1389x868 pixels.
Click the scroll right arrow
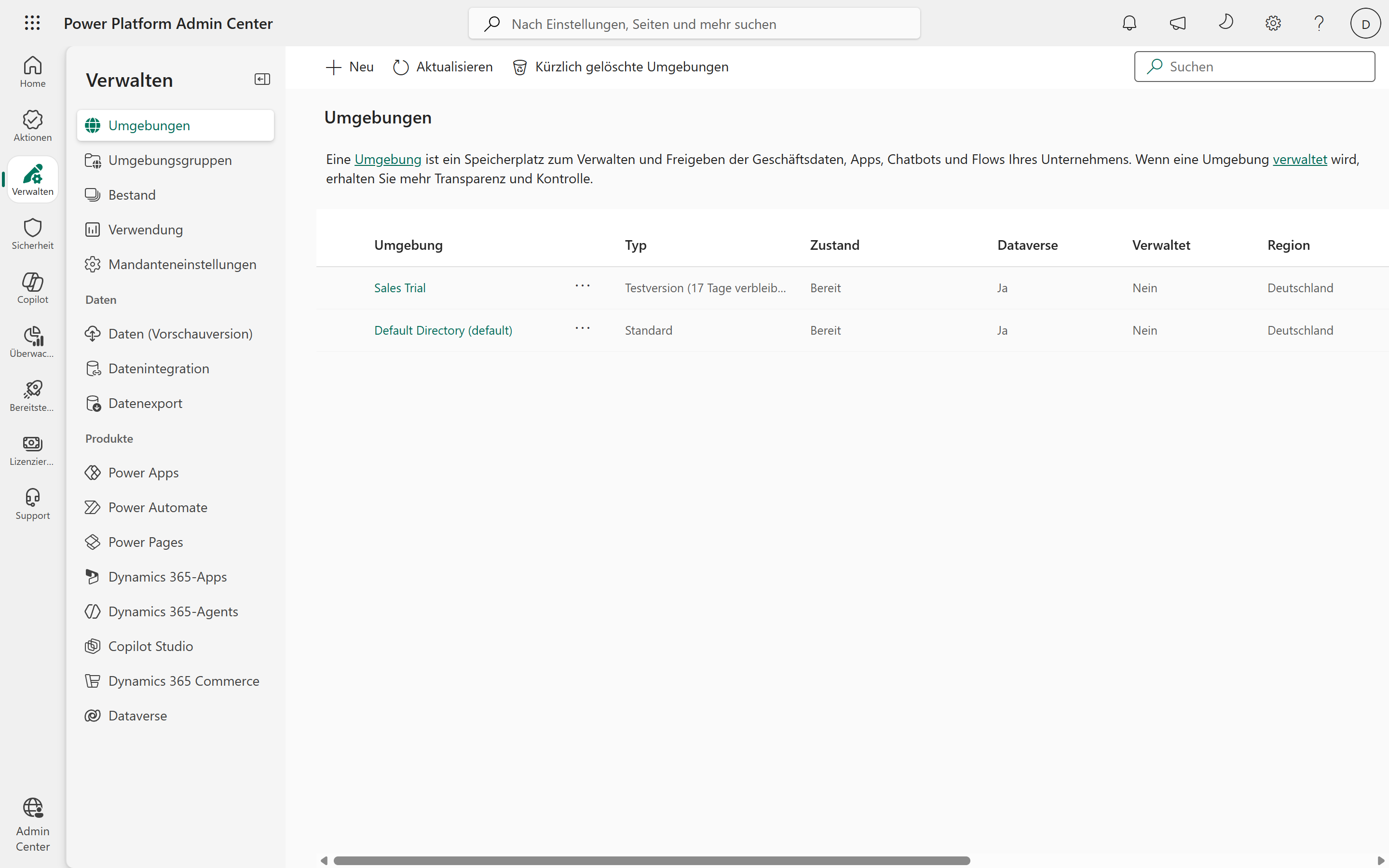pos(1380,860)
